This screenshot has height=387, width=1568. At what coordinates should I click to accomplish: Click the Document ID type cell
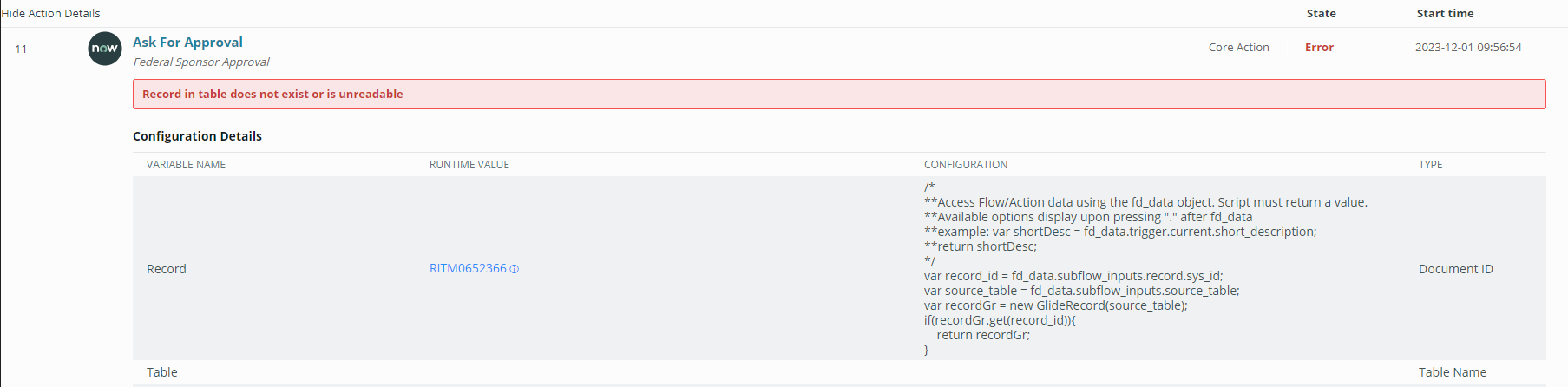[1455, 269]
